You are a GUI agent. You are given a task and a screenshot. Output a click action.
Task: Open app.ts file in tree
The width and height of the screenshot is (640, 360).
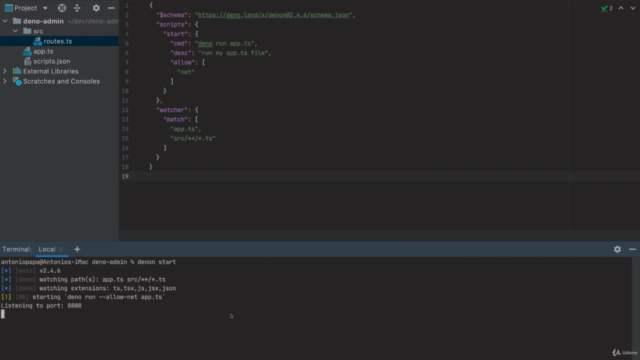pyautogui.click(x=43, y=51)
